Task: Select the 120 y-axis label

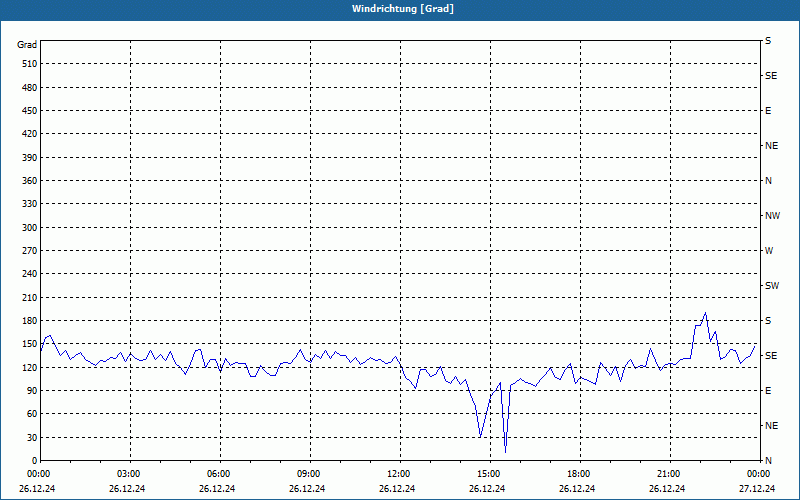Action: pos(30,367)
